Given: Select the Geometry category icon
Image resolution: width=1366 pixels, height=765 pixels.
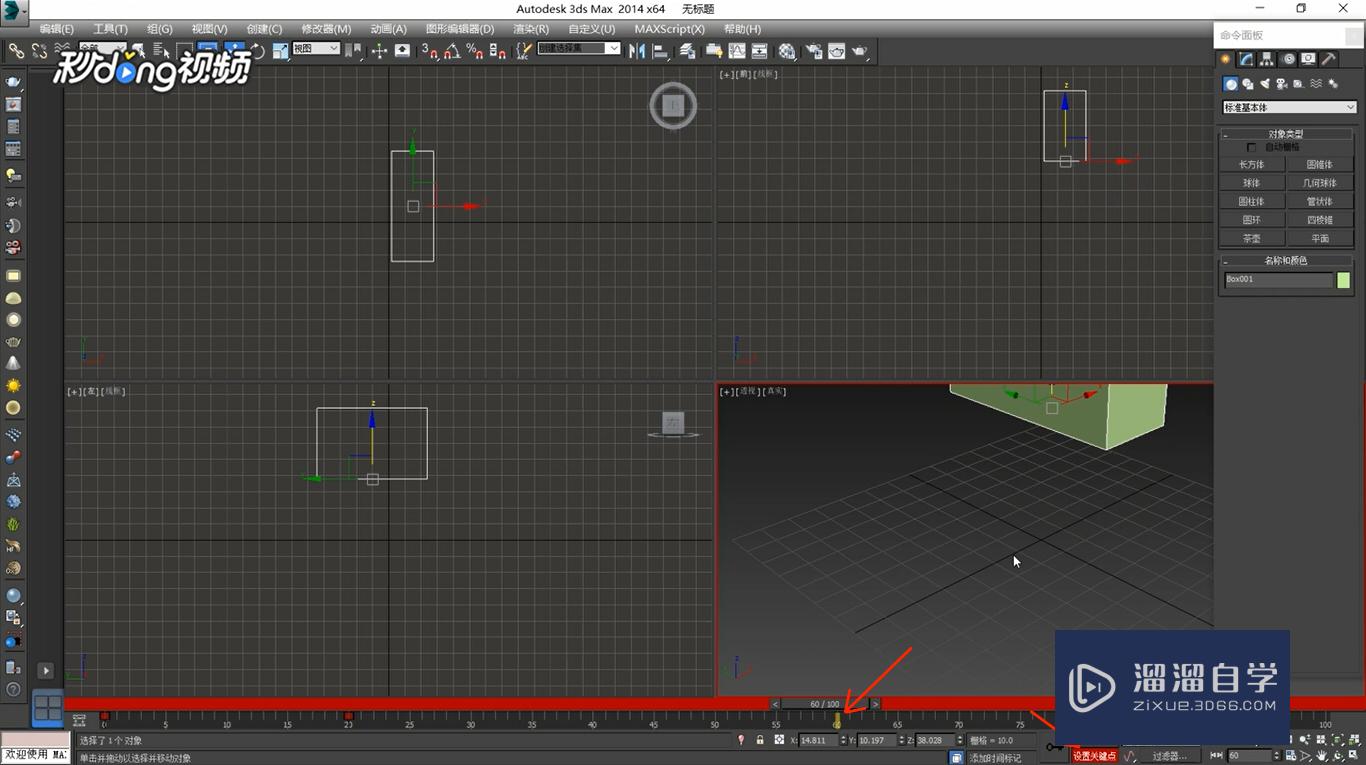Looking at the screenshot, I should (1231, 84).
